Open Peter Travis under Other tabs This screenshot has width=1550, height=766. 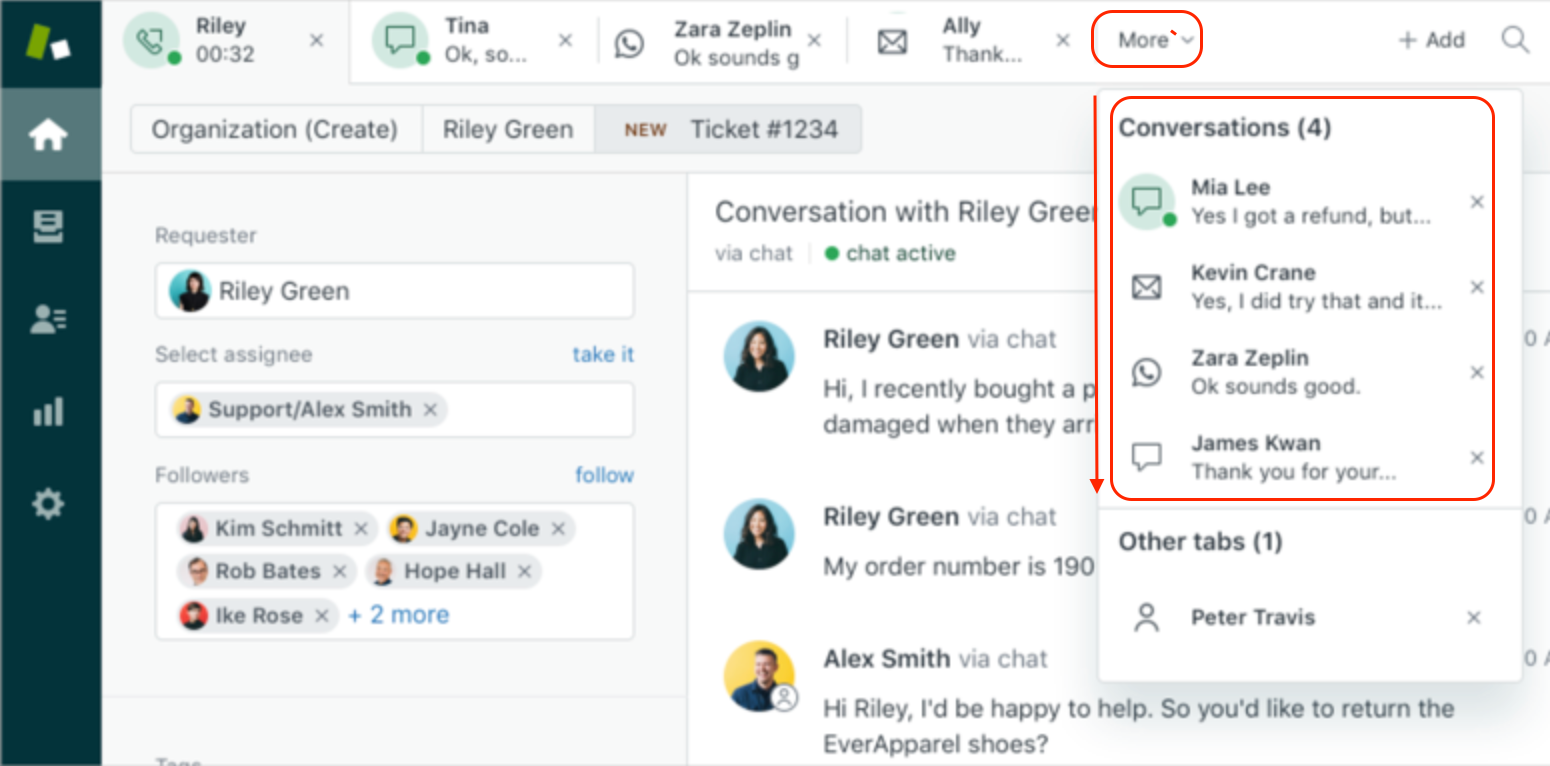(1252, 617)
